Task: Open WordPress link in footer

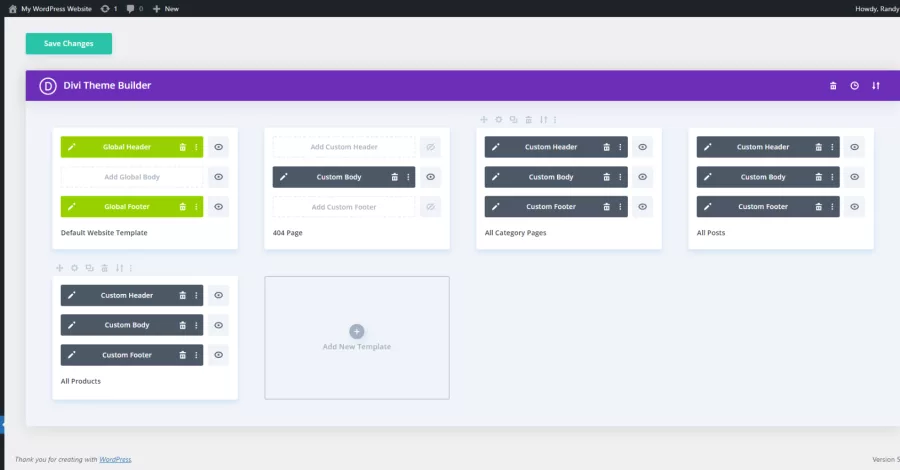Action: click(115, 459)
